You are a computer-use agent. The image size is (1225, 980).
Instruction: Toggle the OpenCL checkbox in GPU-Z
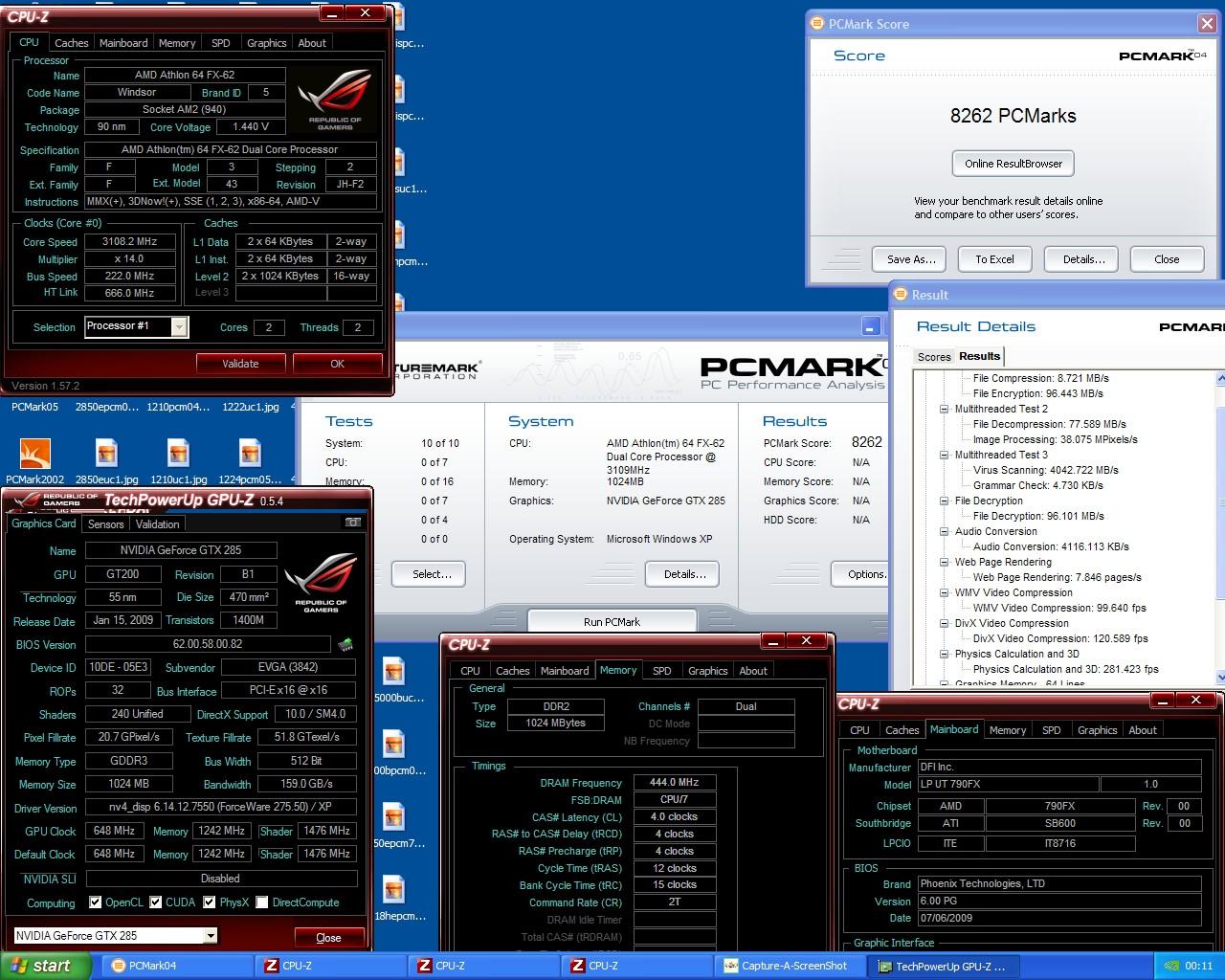[95, 902]
